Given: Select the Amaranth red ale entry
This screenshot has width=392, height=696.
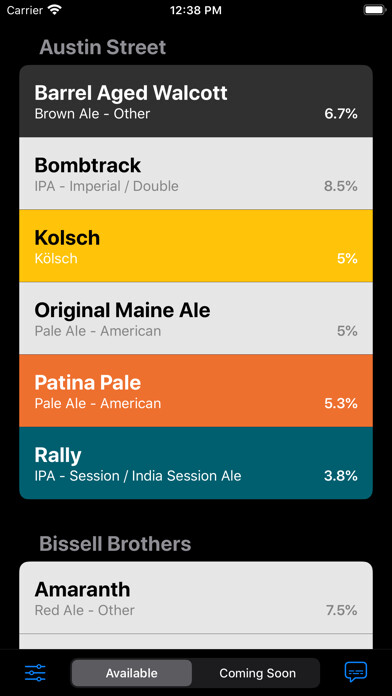Looking at the screenshot, I should point(196,597).
